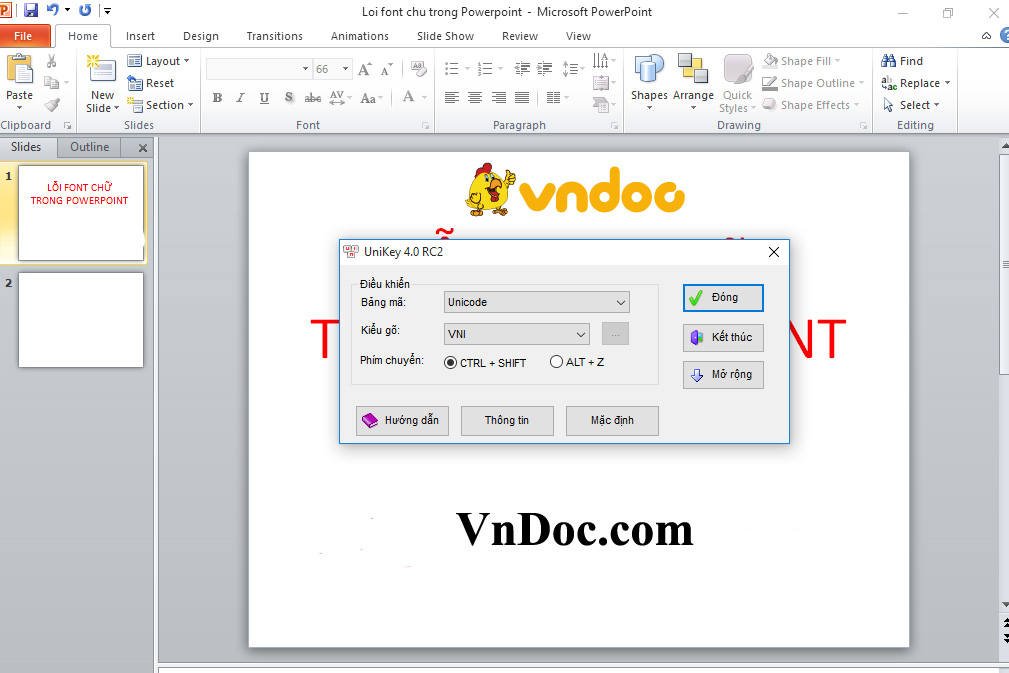This screenshot has height=673, width=1009.
Task: Select the ALT + Z radio button
Action: (556, 363)
